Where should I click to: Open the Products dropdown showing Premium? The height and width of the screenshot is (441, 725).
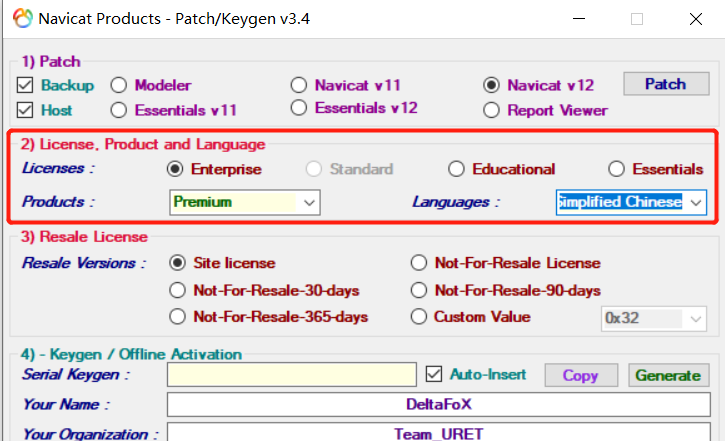pyautogui.click(x=245, y=202)
